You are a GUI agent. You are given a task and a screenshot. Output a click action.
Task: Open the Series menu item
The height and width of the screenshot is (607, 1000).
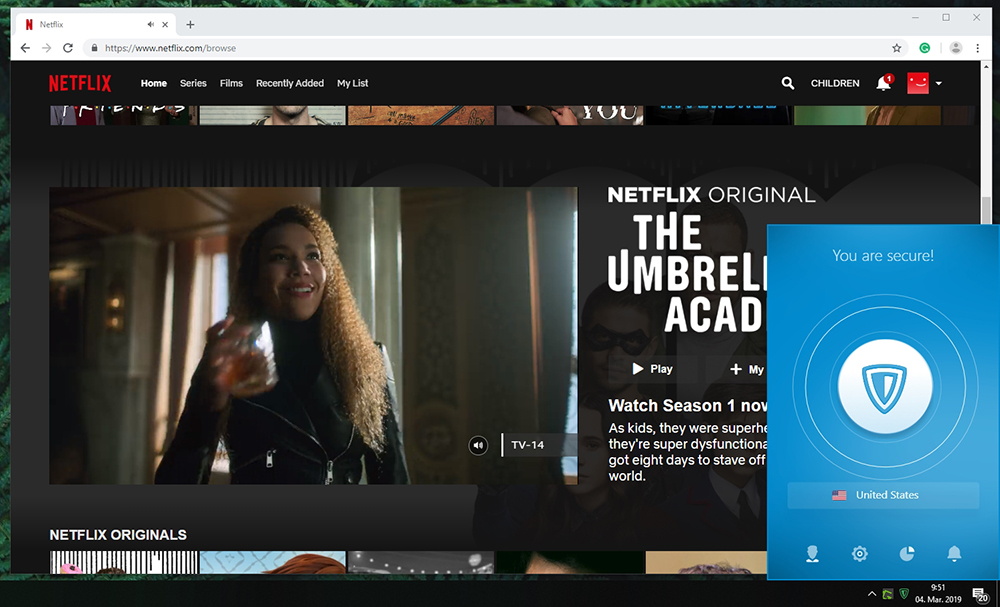click(x=193, y=83)
